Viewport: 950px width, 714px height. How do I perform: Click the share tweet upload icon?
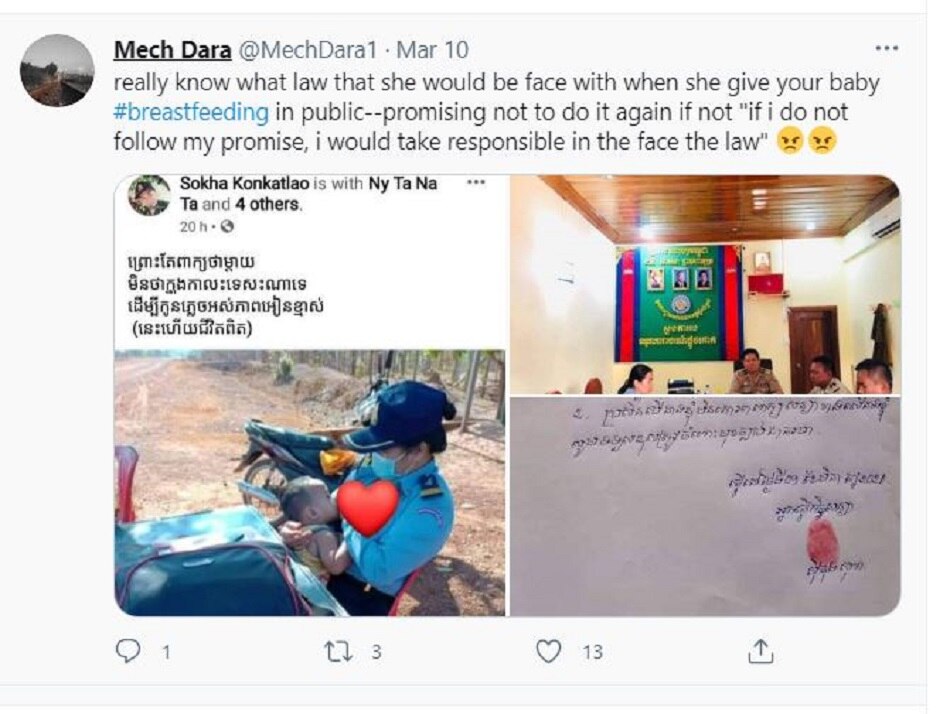760,652
